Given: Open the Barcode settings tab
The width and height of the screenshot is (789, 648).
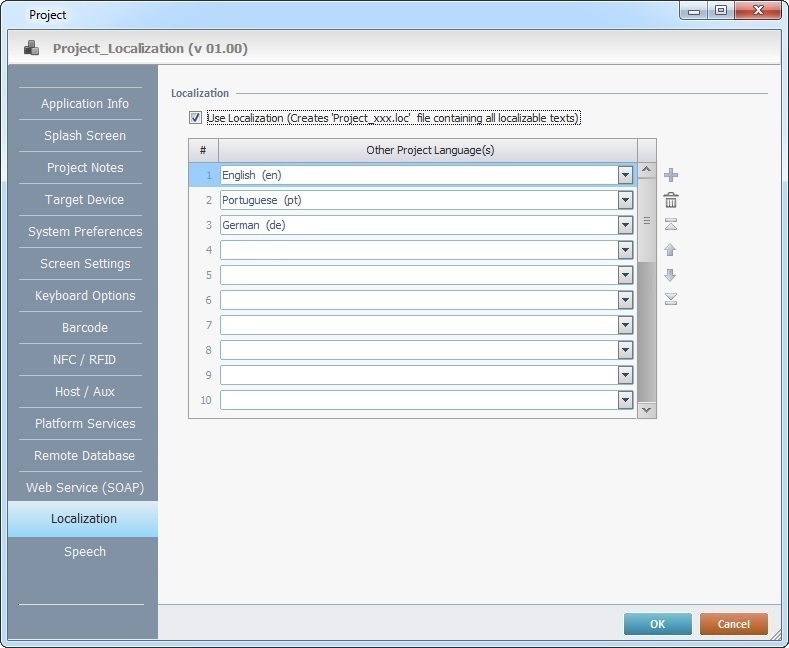Looking at the screenshot, I should pyautogui.click(x=85, y=328).
